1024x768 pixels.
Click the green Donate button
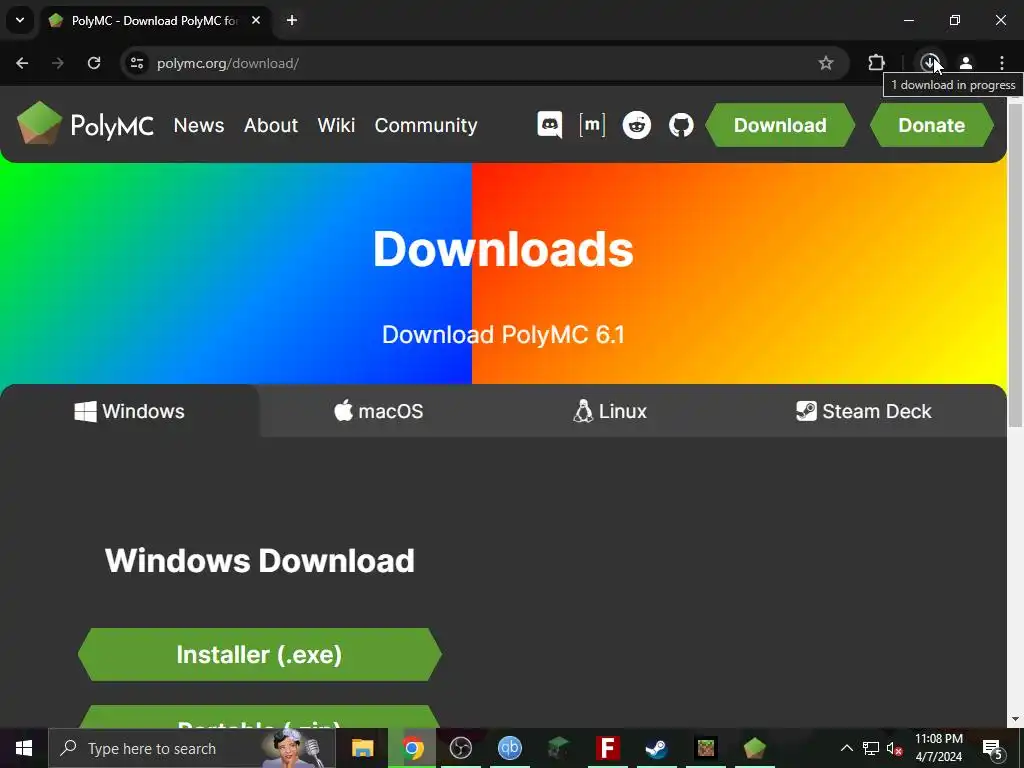[x=932, y=125]
